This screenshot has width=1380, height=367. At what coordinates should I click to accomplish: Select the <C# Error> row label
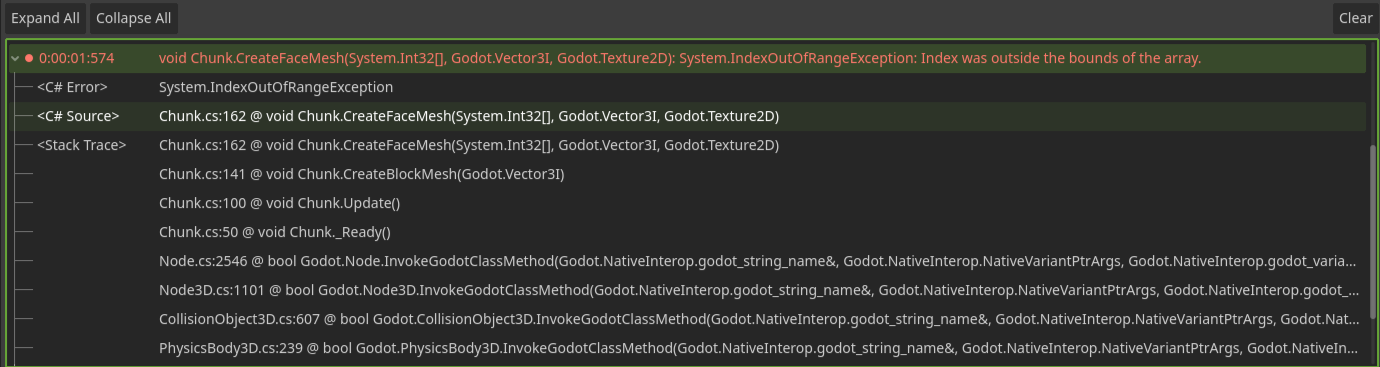(75, 88)
